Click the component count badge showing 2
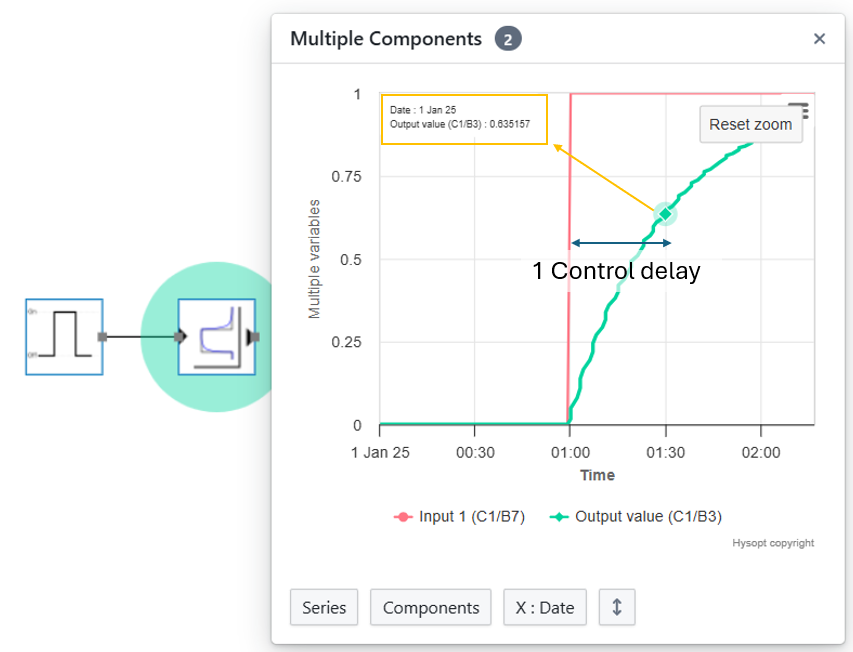This screenshot has width=853, height=652. tap(508, 39)
